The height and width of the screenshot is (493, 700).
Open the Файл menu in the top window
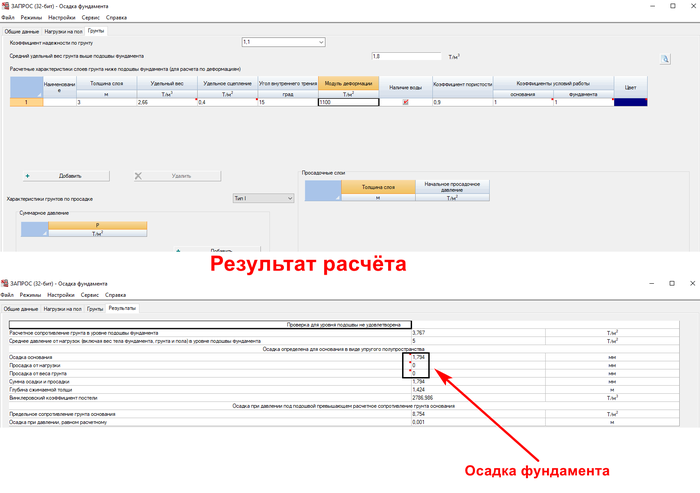pos(8,18)
